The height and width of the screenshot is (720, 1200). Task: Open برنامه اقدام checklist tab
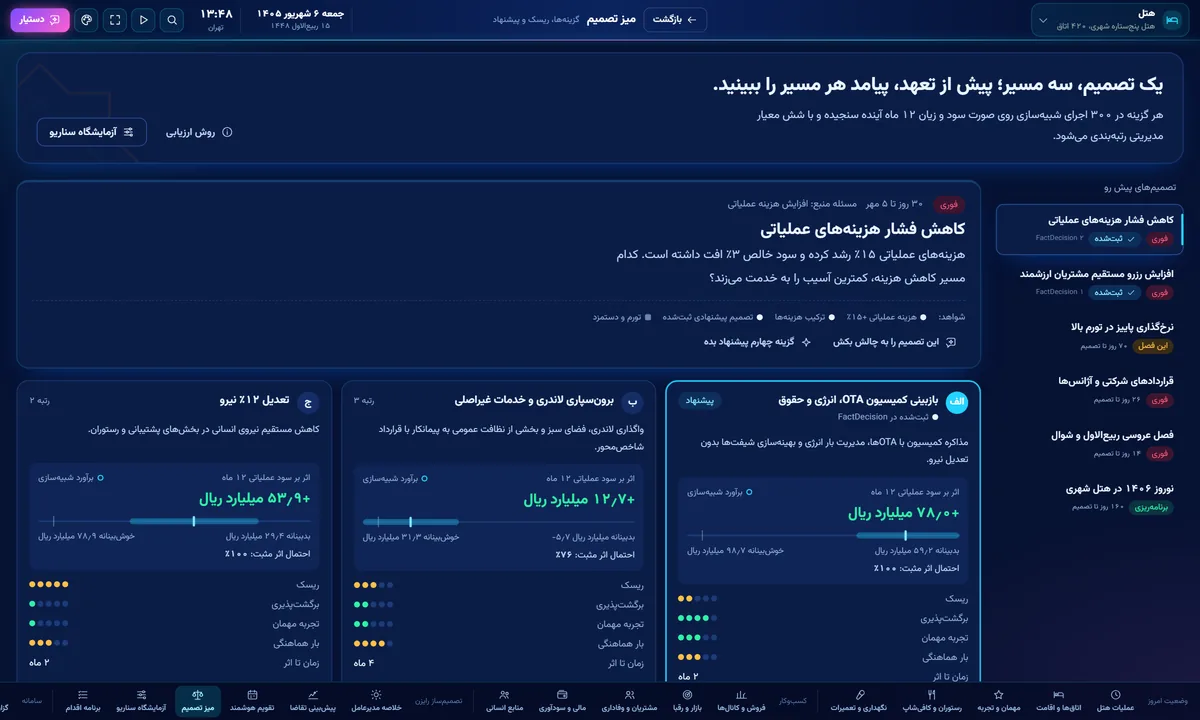[83, 700]
